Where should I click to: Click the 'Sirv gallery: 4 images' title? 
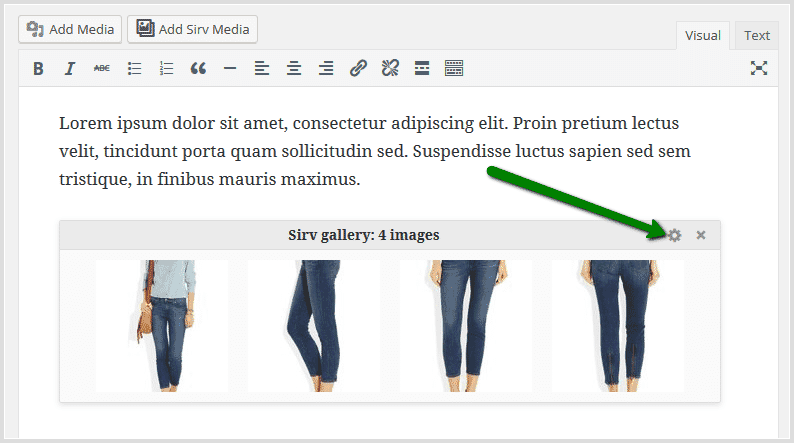364,235
